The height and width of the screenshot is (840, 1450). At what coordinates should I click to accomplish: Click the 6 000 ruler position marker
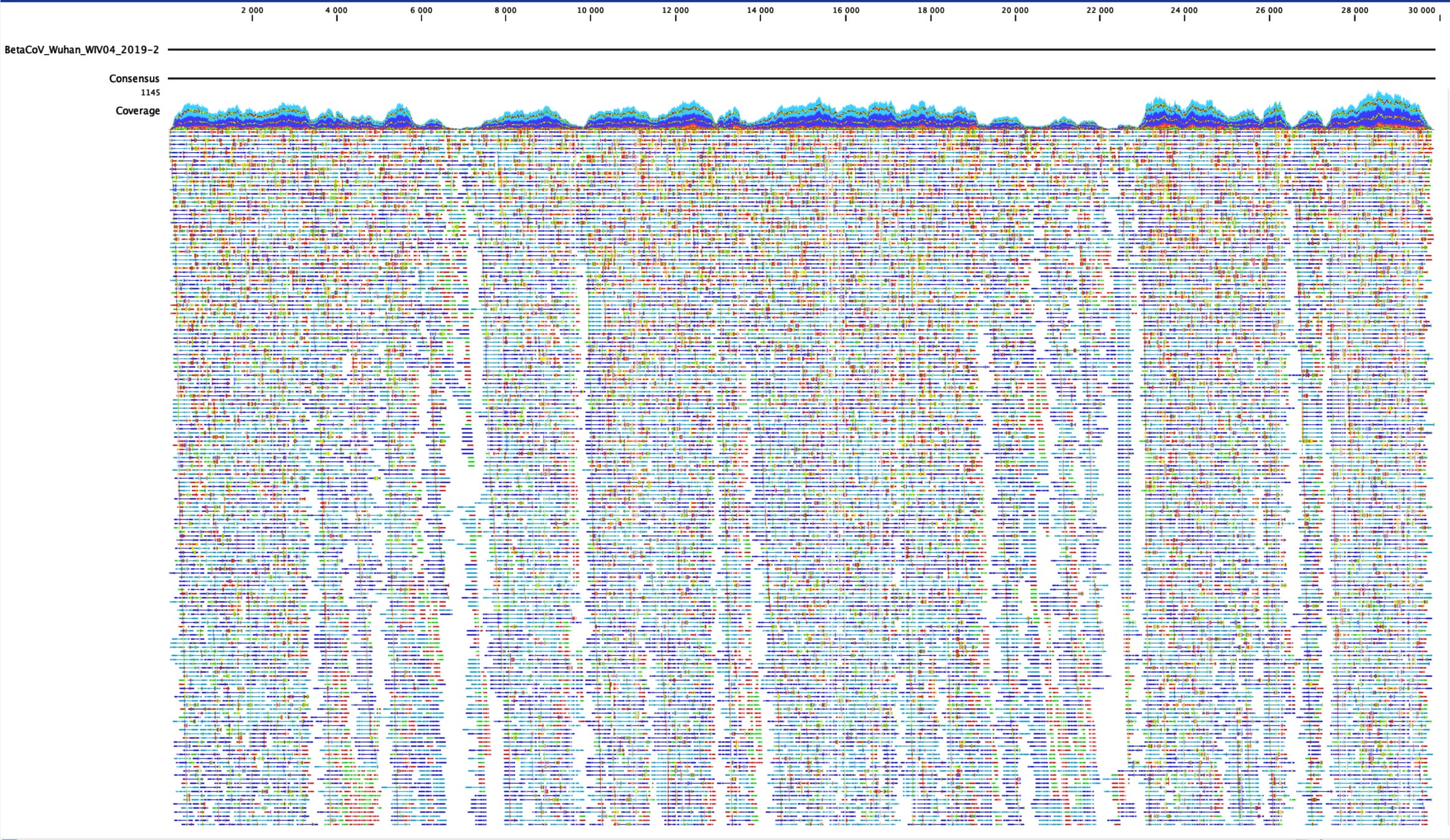point(421,11)
